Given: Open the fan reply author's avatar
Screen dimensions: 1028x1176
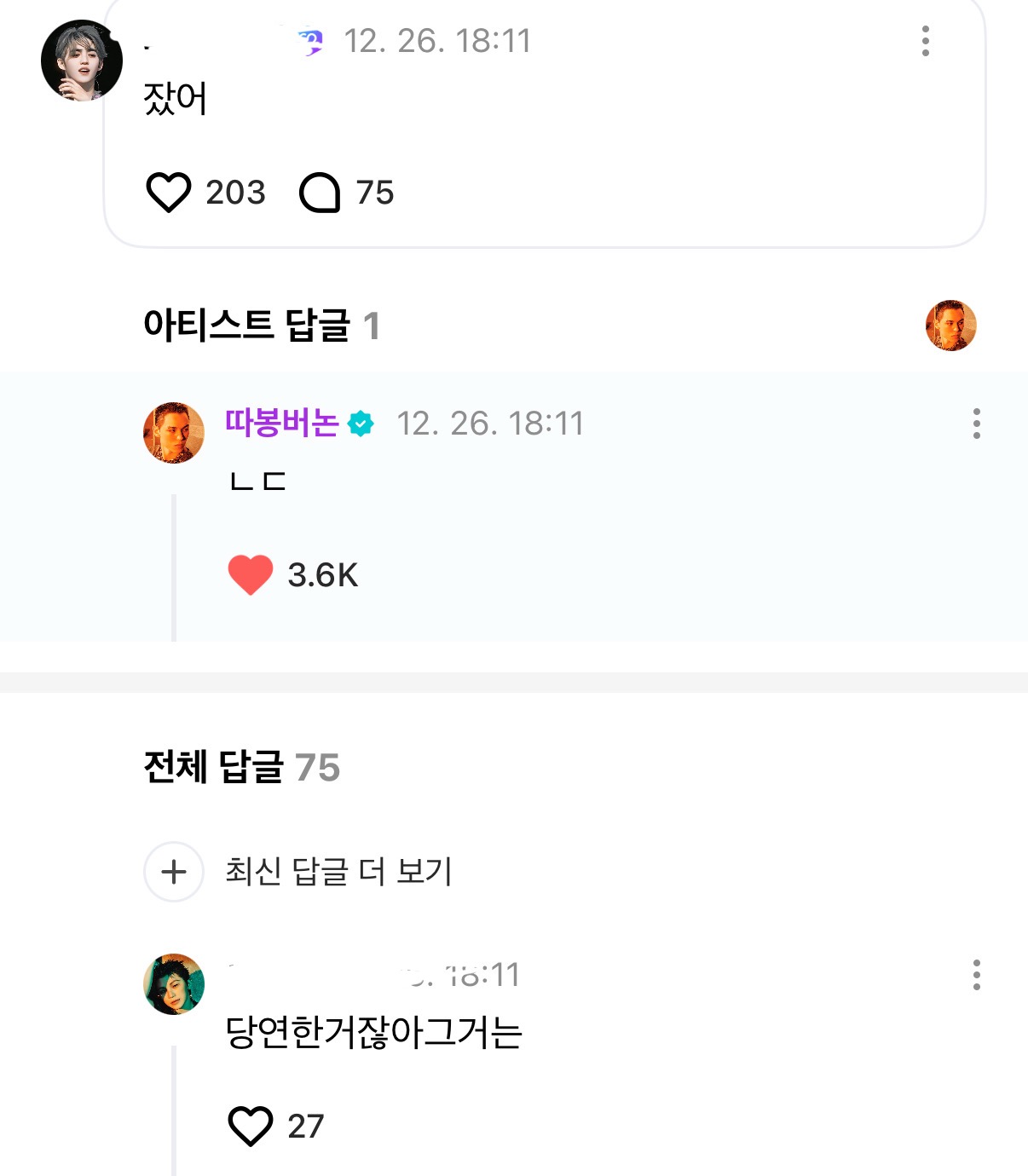Looking at the screenshot, I should (x=174, y=984).
